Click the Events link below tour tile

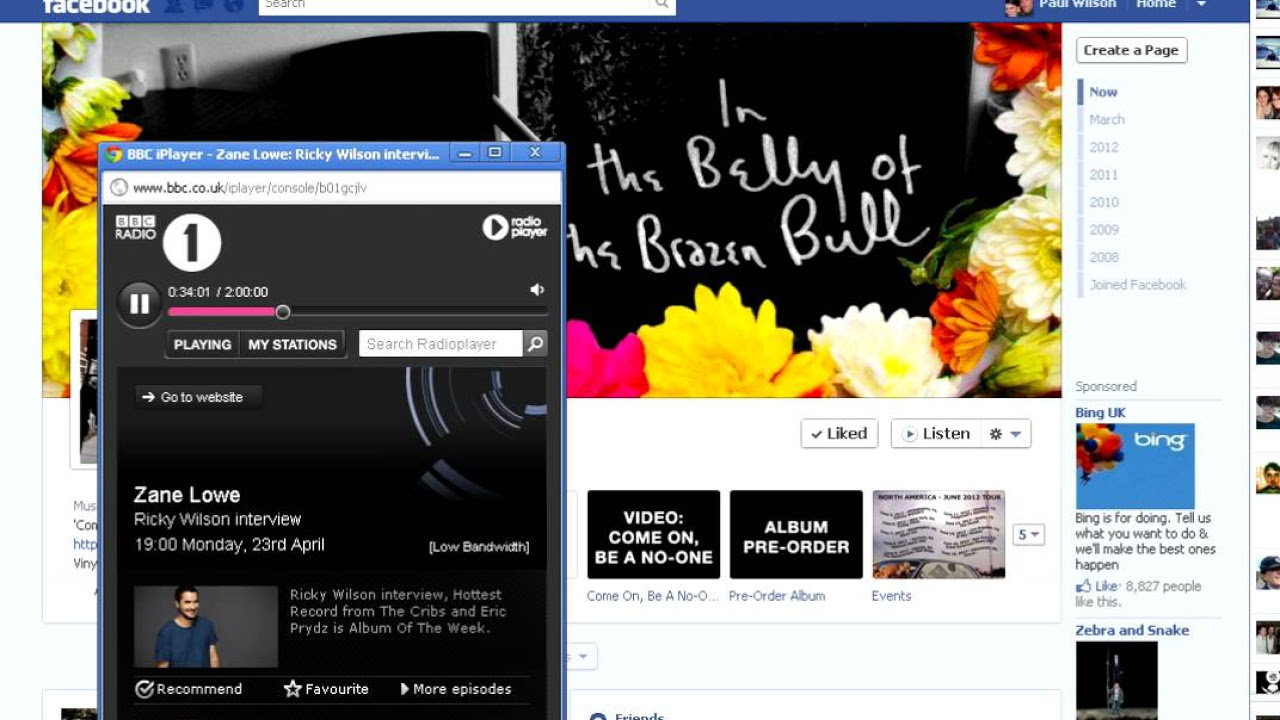(x=891, y=596)
